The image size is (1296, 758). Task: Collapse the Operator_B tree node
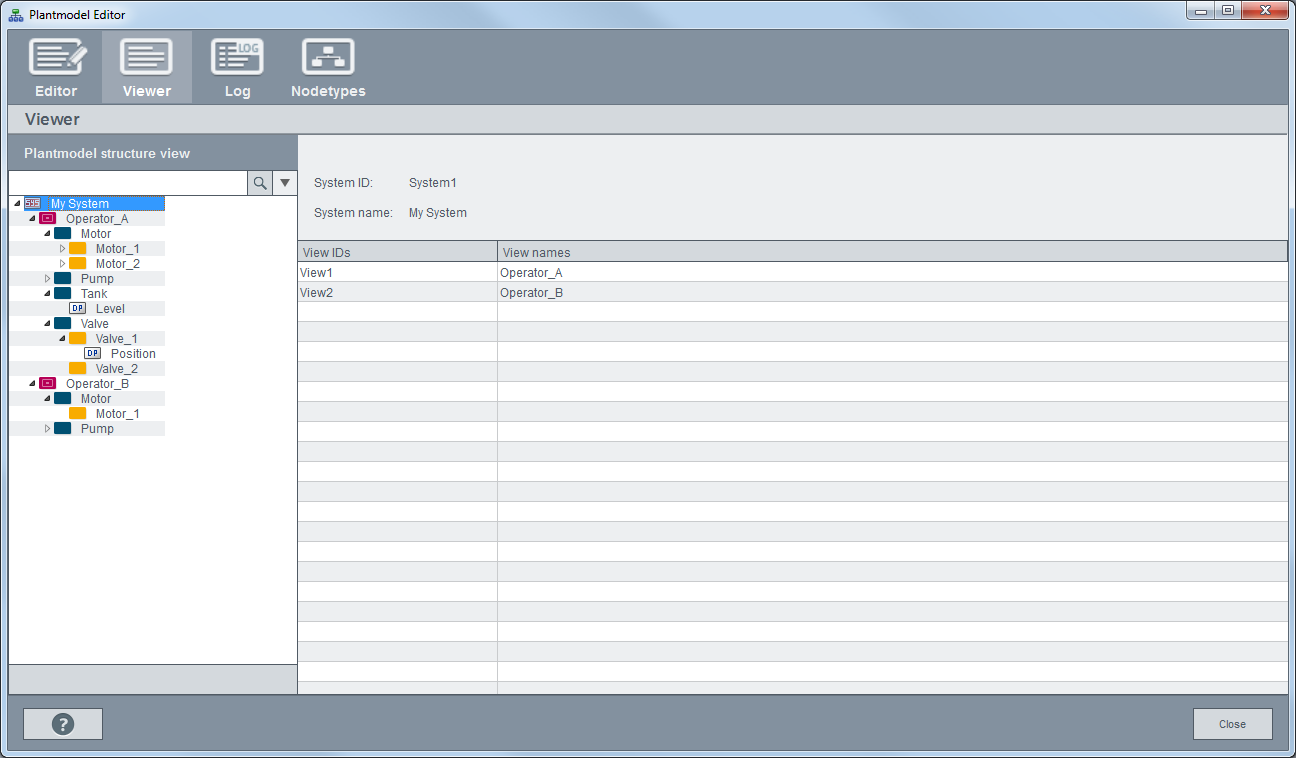tap(32, 384)
